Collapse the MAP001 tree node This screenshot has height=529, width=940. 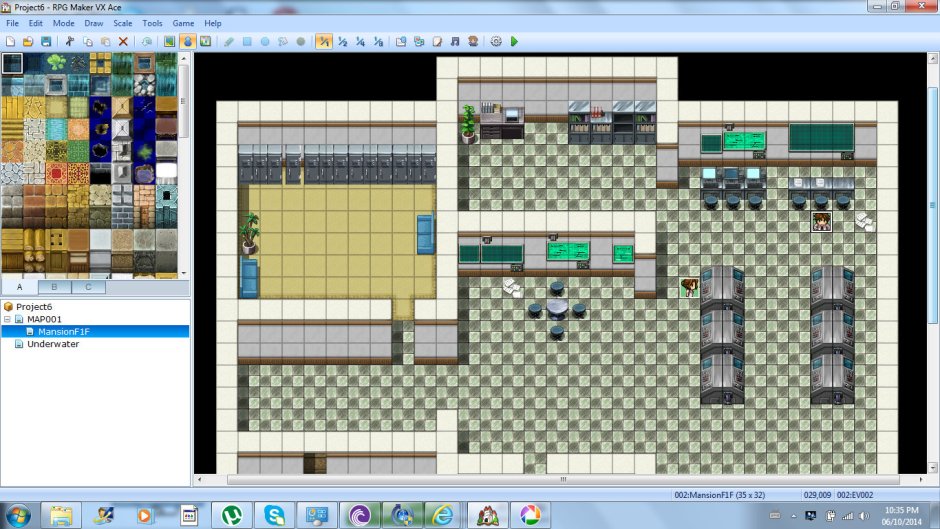click(7, 319)
